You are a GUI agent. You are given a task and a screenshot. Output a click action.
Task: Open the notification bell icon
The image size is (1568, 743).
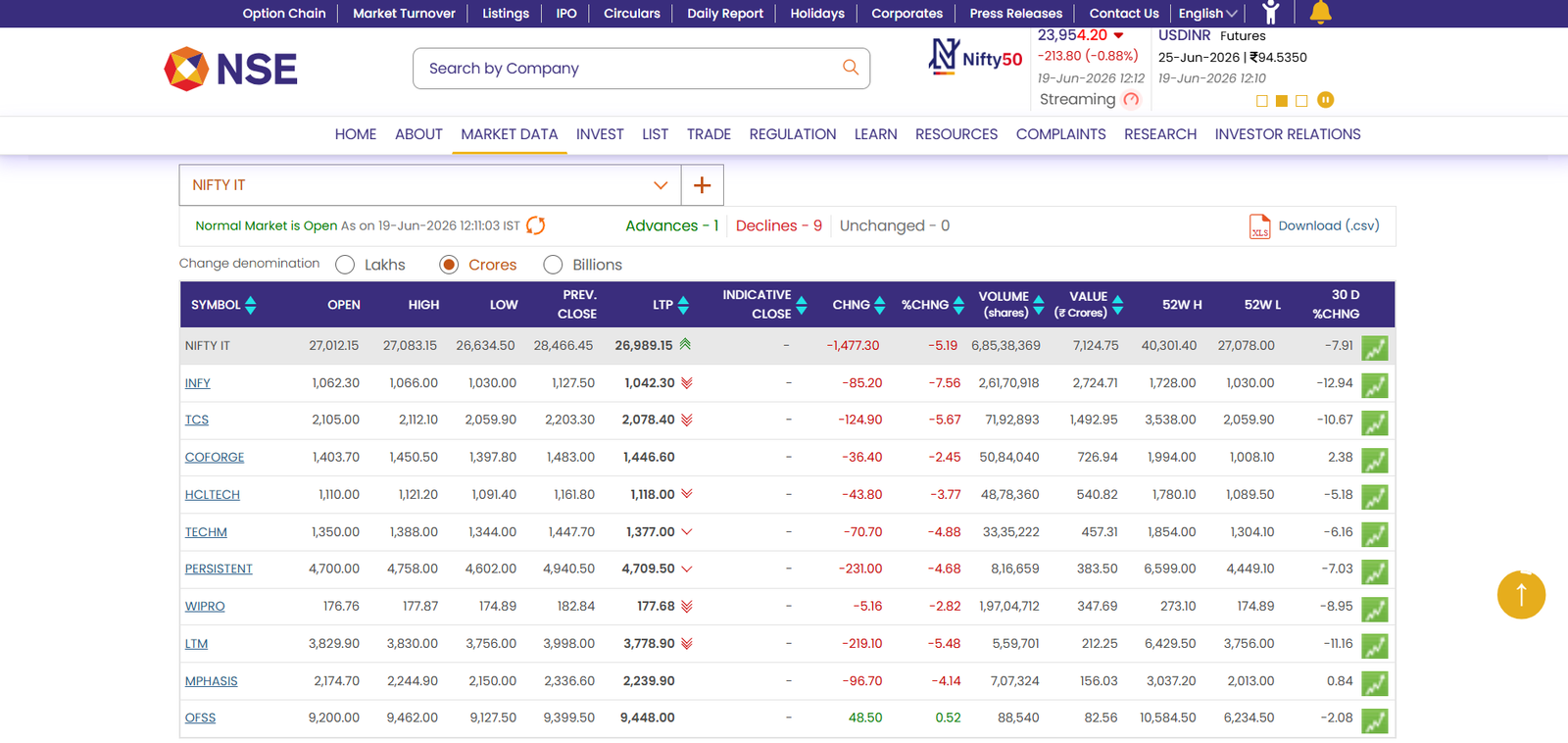coord(1320,12)
